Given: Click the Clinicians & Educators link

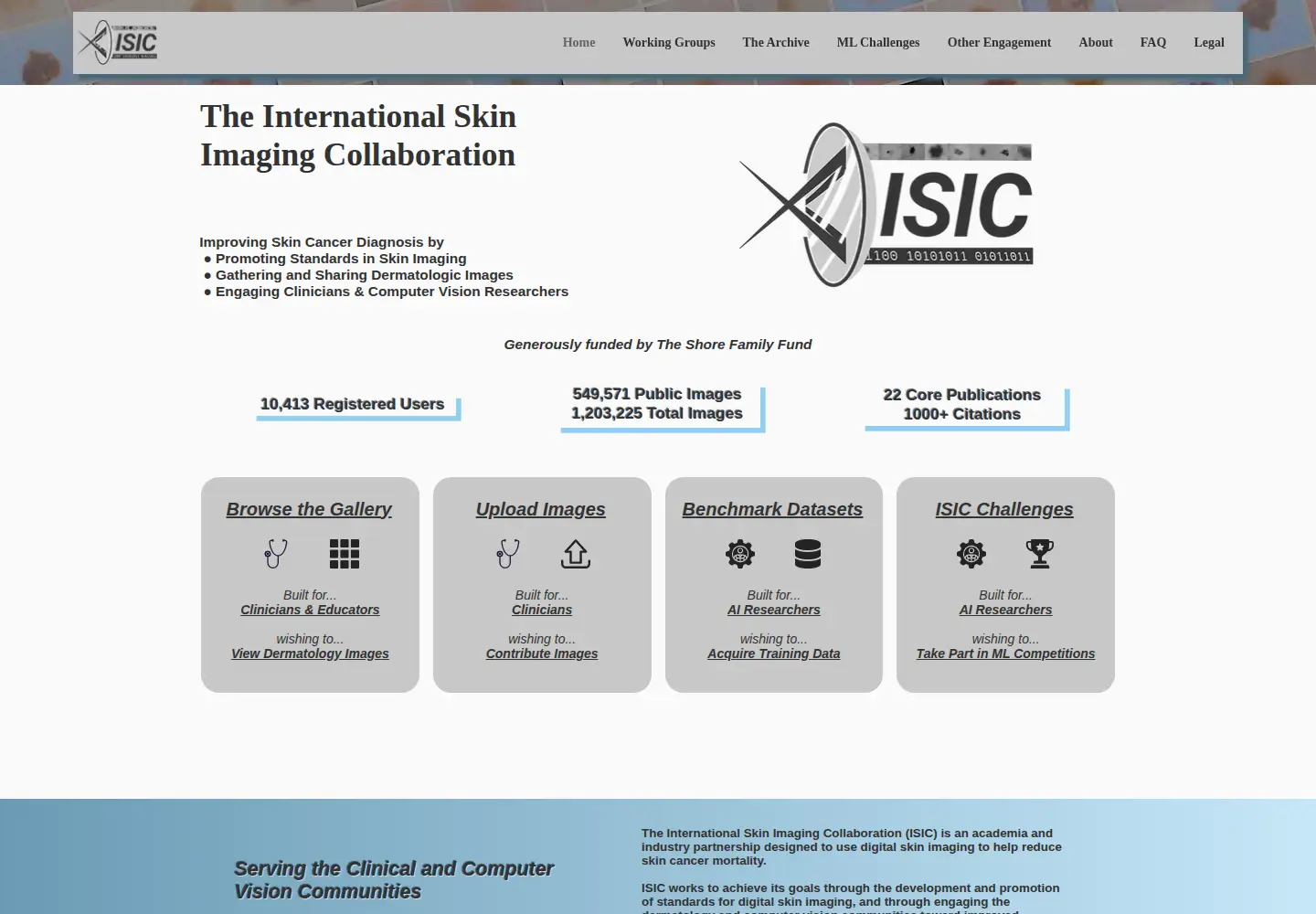Looking at the screenshot, I should point(310,610).
